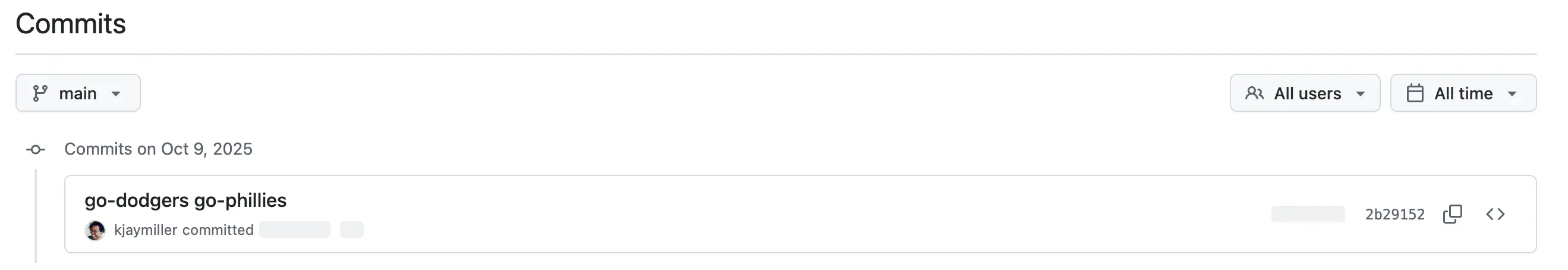Viewport: 1568px width, 270px height.
Task: Open commit hash 2b29152
Action: (1394, 215)
